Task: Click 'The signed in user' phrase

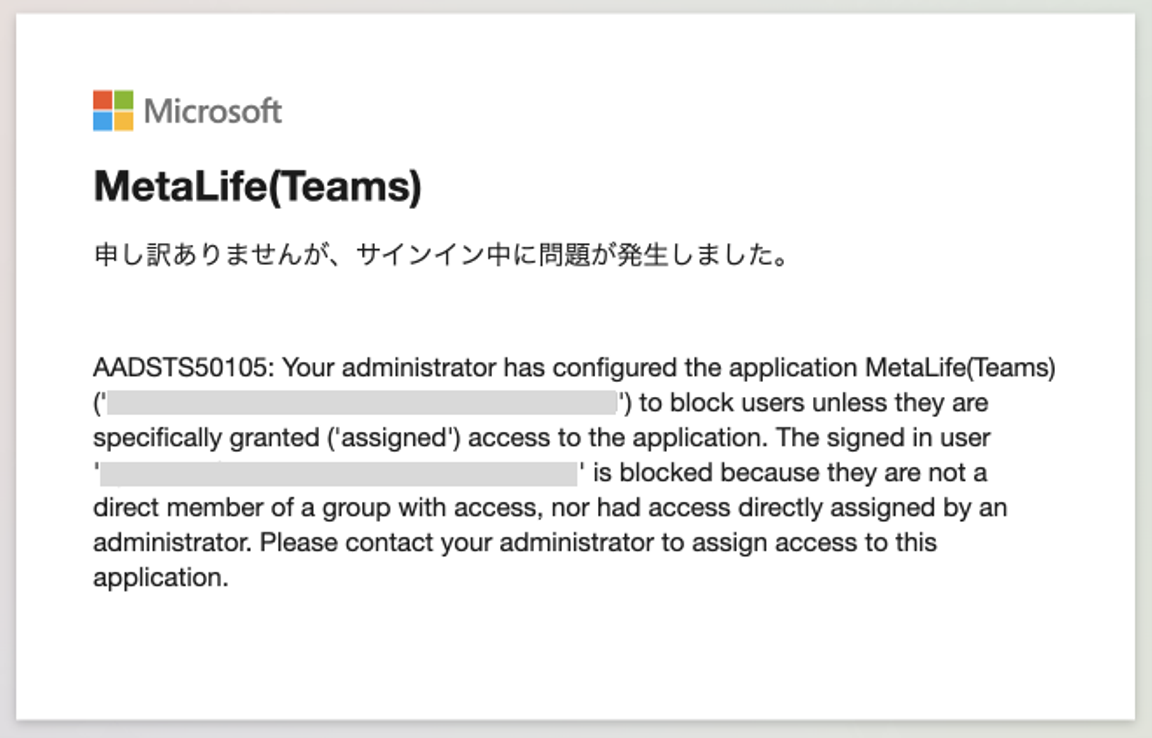Action: (x=884, y=438)
